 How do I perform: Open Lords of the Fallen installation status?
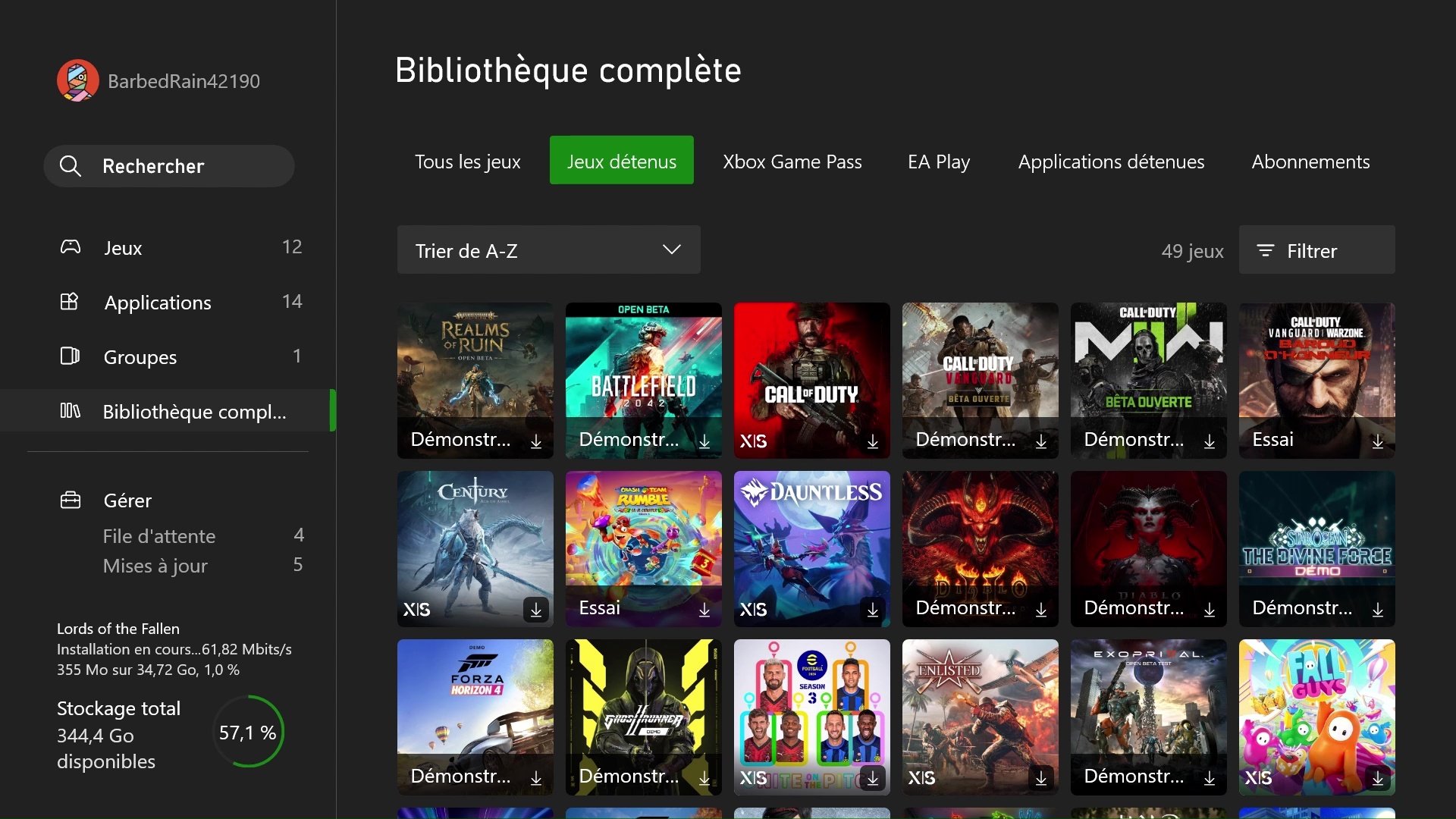(174, 649)
